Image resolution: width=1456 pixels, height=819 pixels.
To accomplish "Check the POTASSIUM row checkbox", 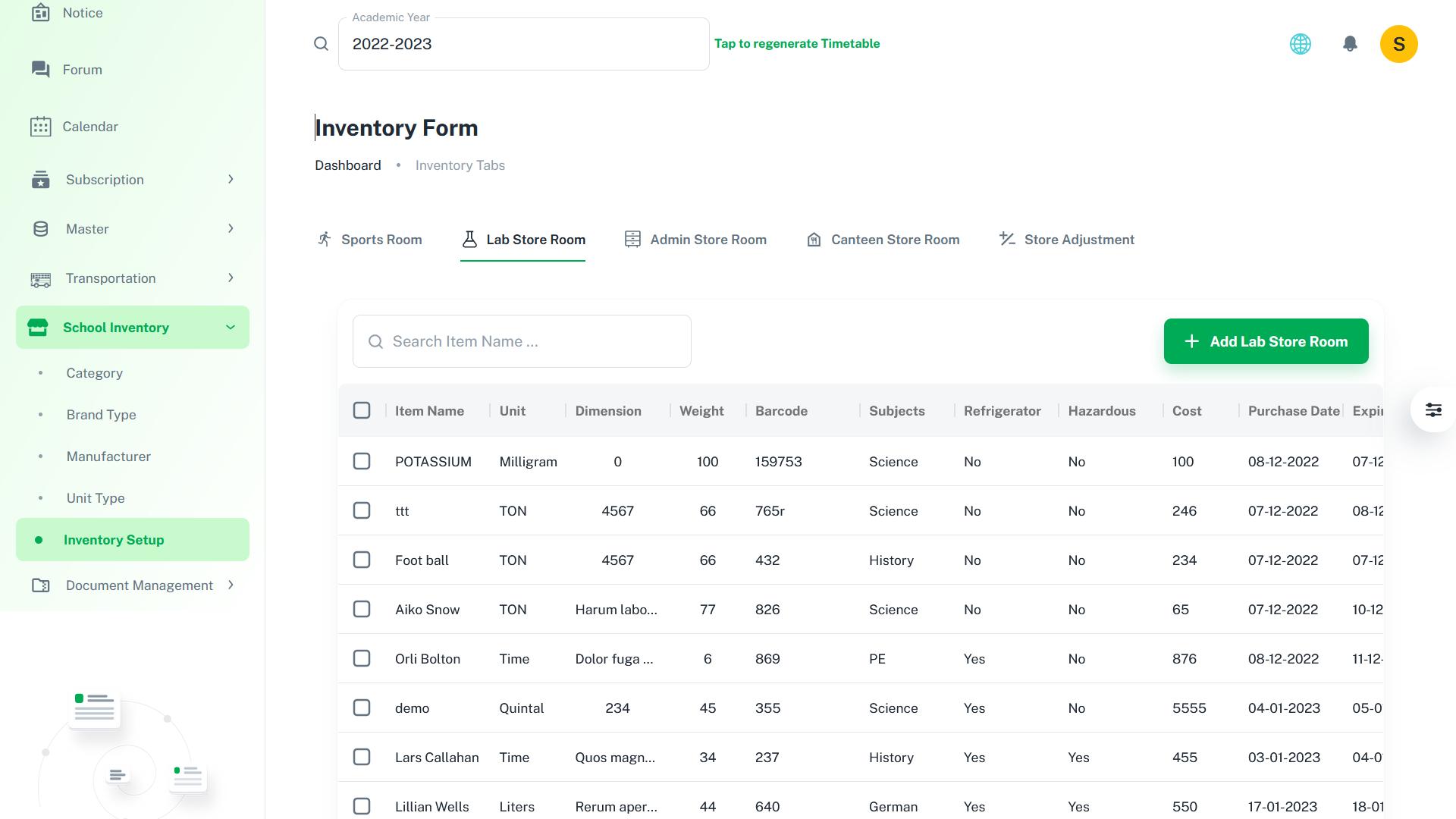I will [x=362, y=462].
